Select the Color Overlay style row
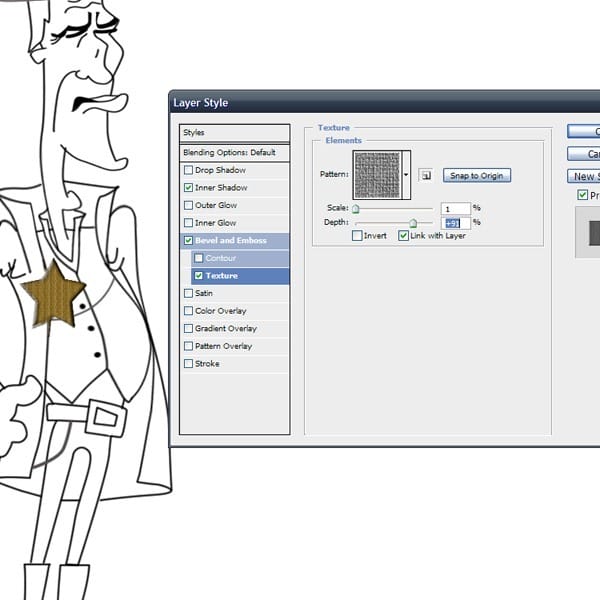The height and width of the screenshot is (600, 600). (235, 311)
